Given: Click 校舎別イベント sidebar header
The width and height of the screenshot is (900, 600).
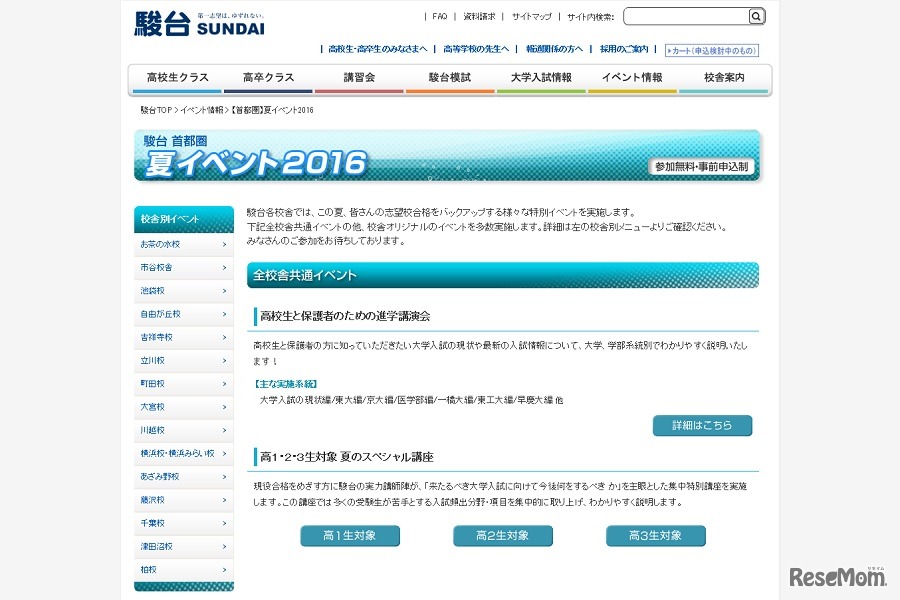Looking at the screenshot, I should coord(184,219).
